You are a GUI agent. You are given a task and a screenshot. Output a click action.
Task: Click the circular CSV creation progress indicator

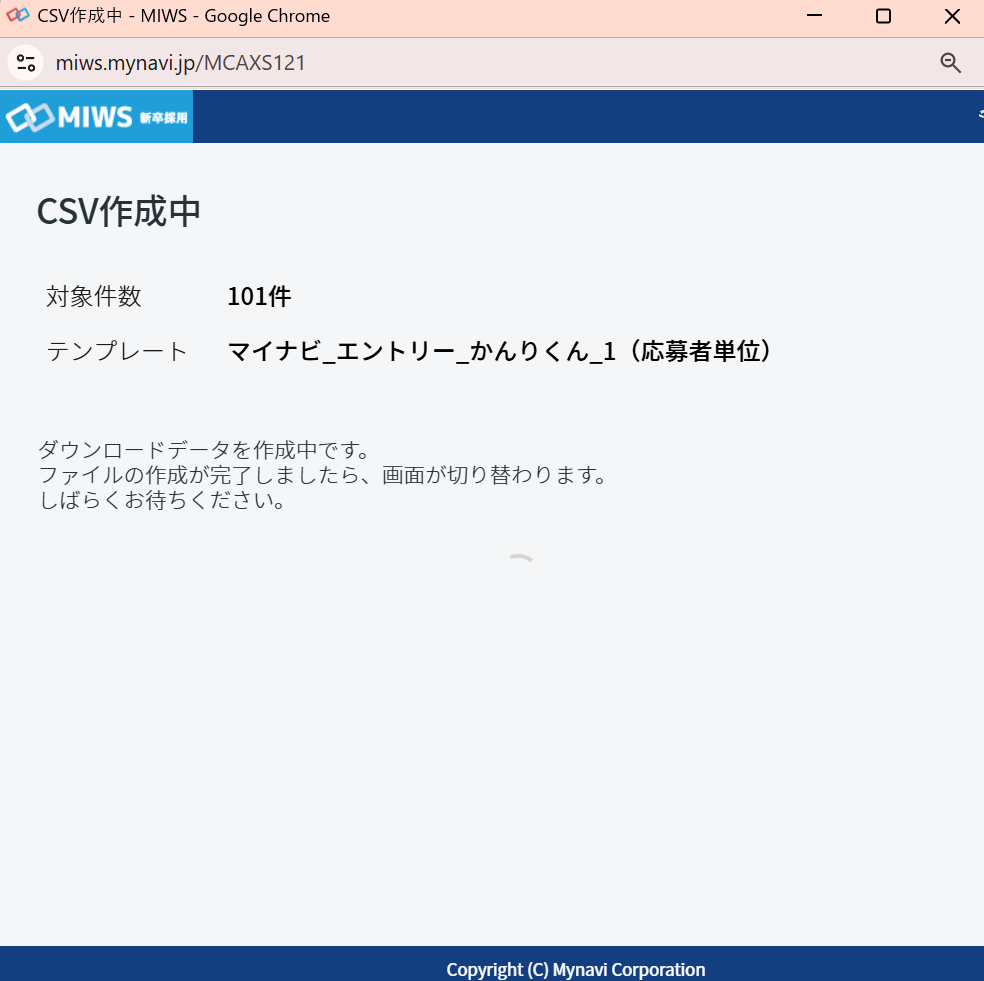(520, 558)
